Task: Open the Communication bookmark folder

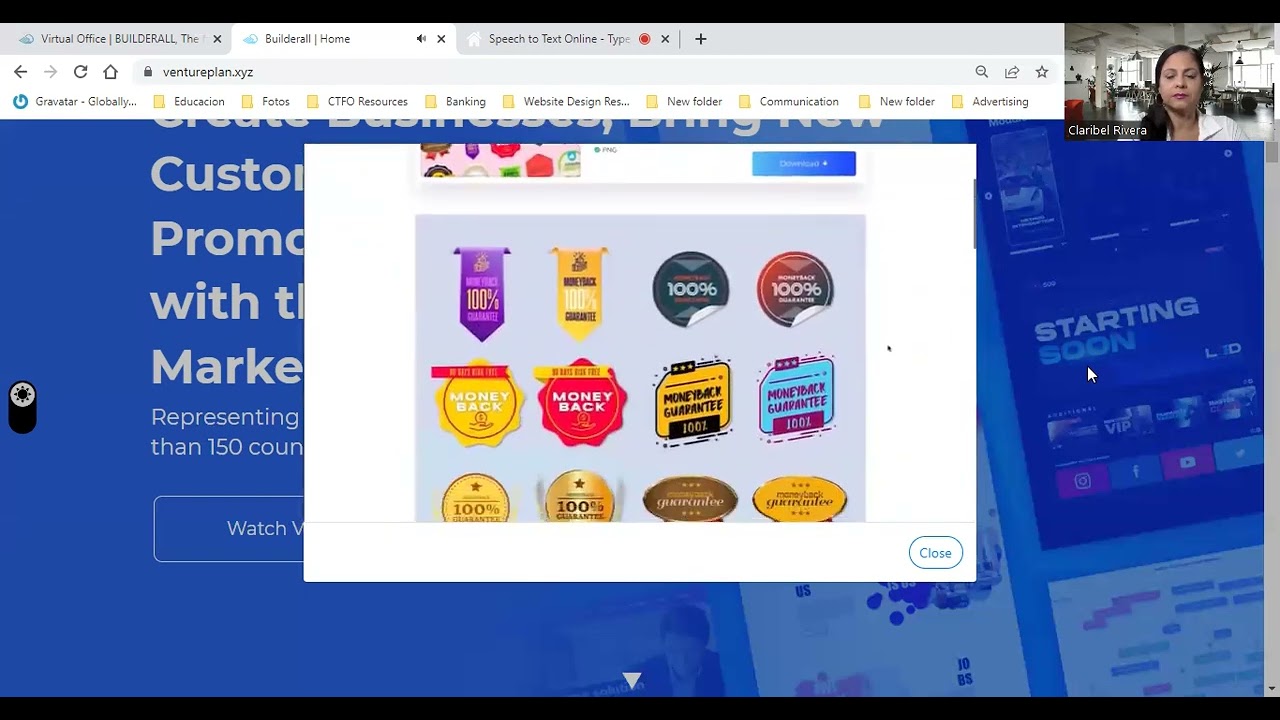Action: [x=788, y=101]
